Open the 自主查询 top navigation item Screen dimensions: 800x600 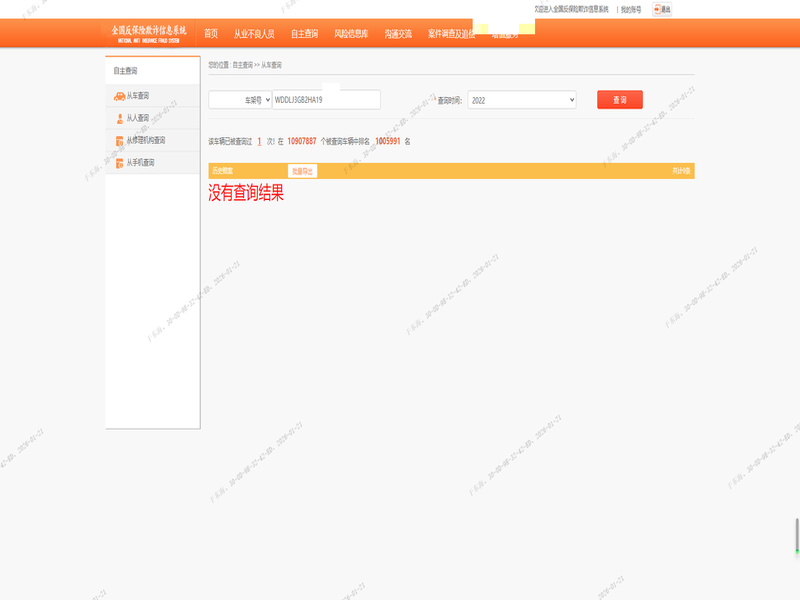pyautogui.click(x=304, y=34)
